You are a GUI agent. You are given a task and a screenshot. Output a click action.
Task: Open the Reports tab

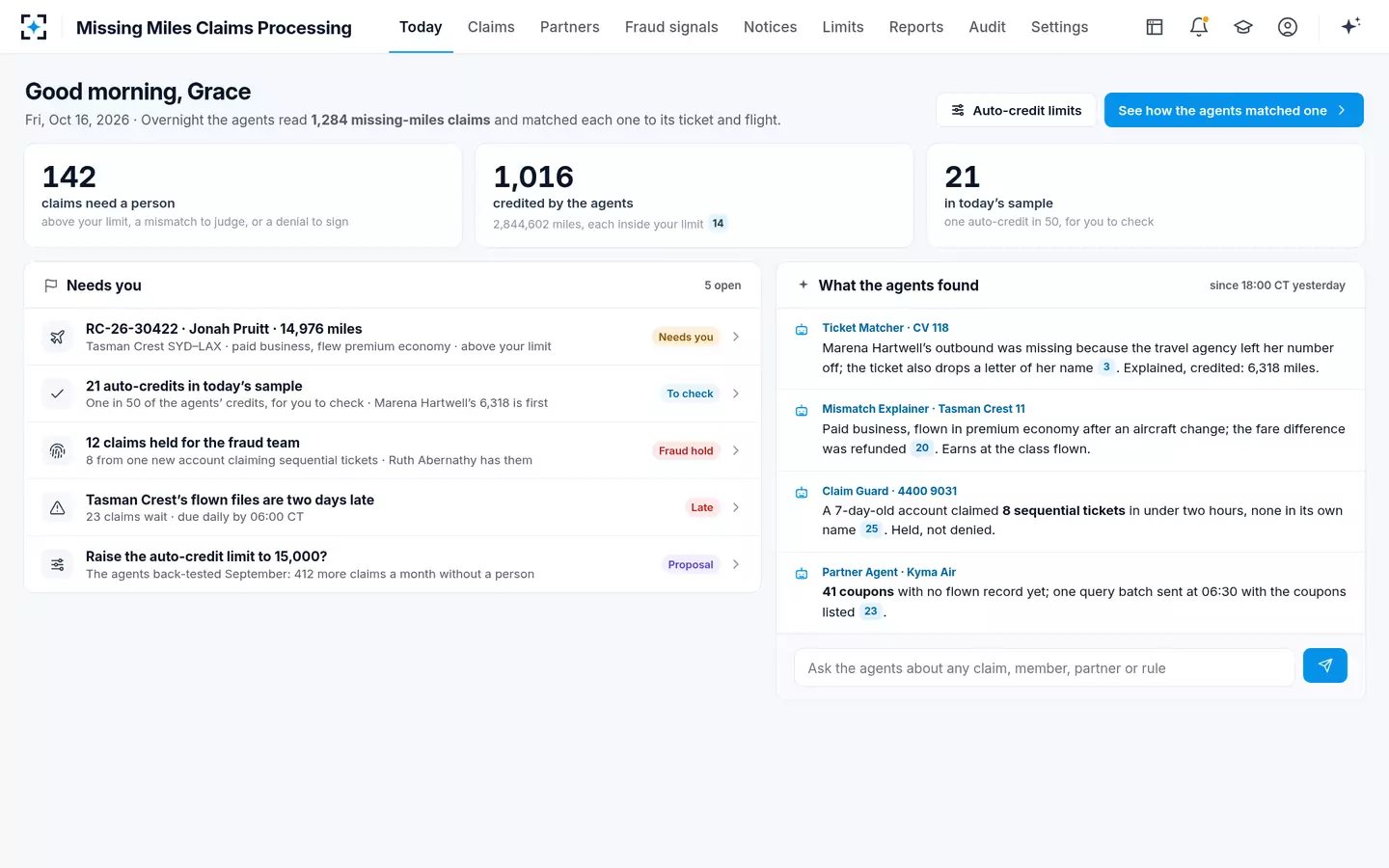click(916, 27)
